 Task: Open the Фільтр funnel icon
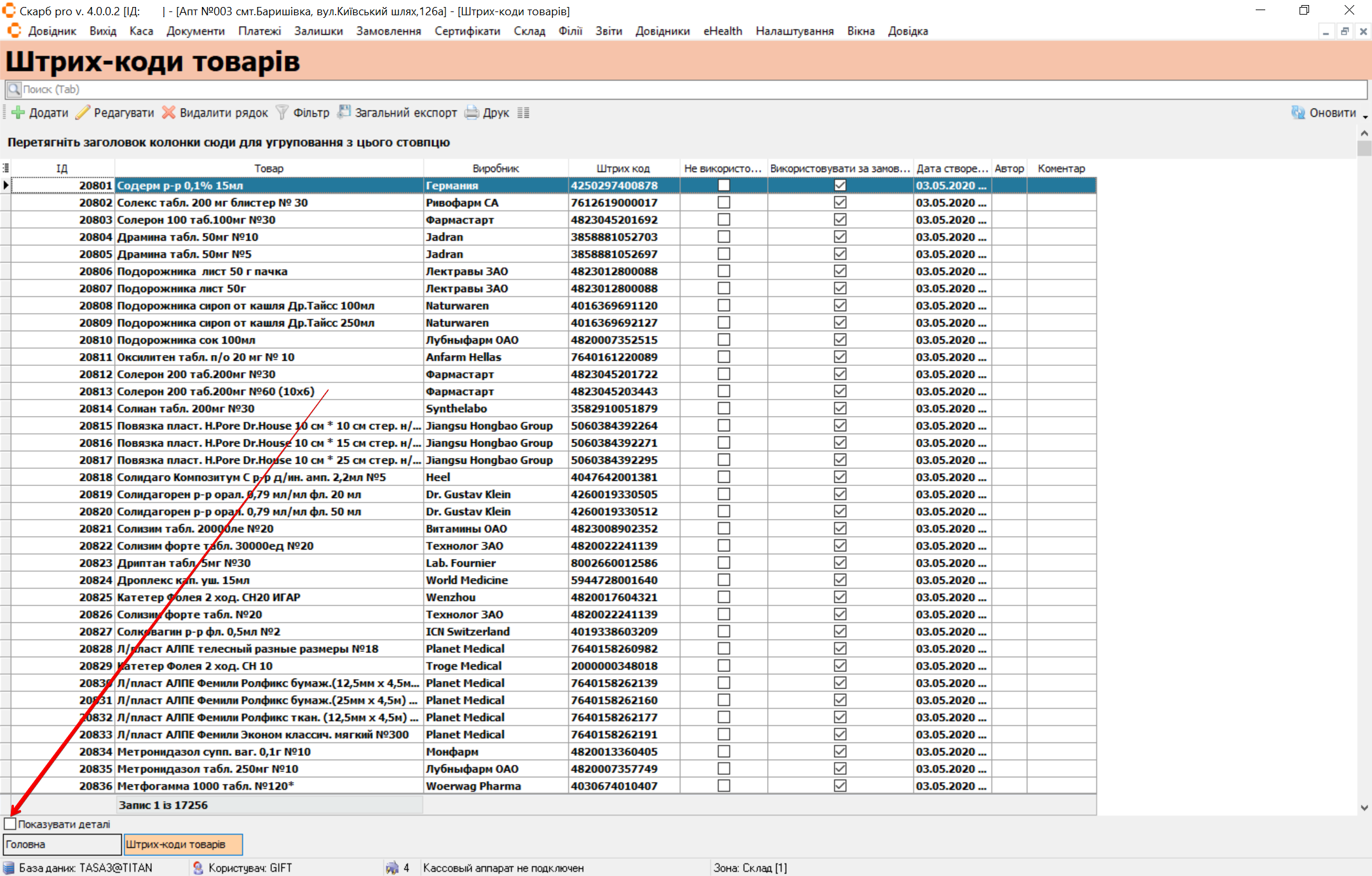pos(282,113)
